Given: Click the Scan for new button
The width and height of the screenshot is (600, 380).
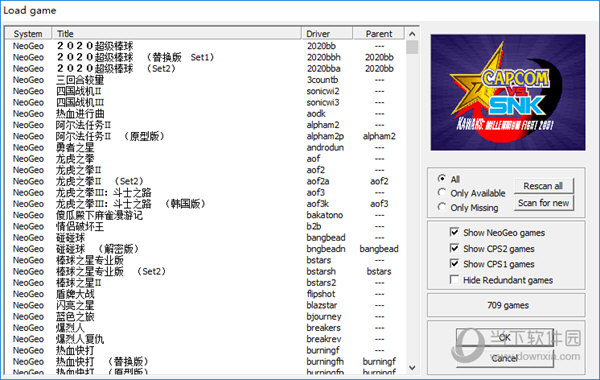Looking at the screenshot, I should point(543,203).
